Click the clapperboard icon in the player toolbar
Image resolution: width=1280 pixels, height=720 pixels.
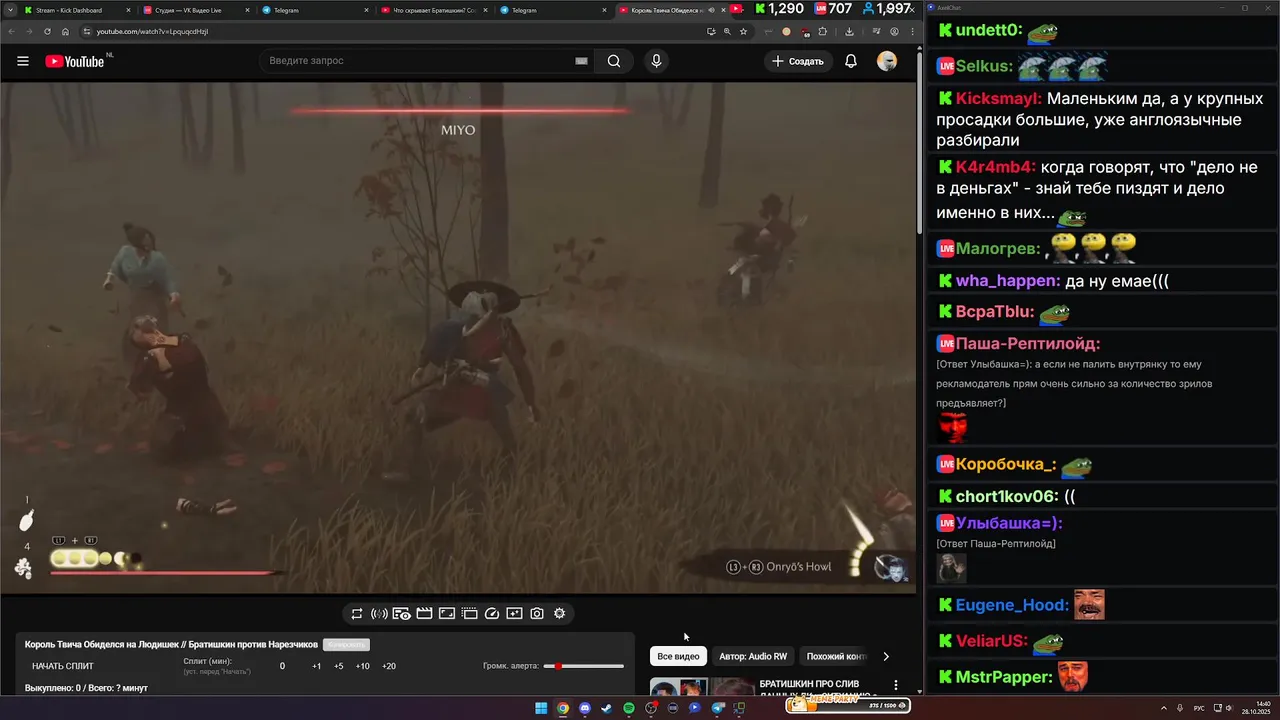pyautogui.click(x=424, y=613)
